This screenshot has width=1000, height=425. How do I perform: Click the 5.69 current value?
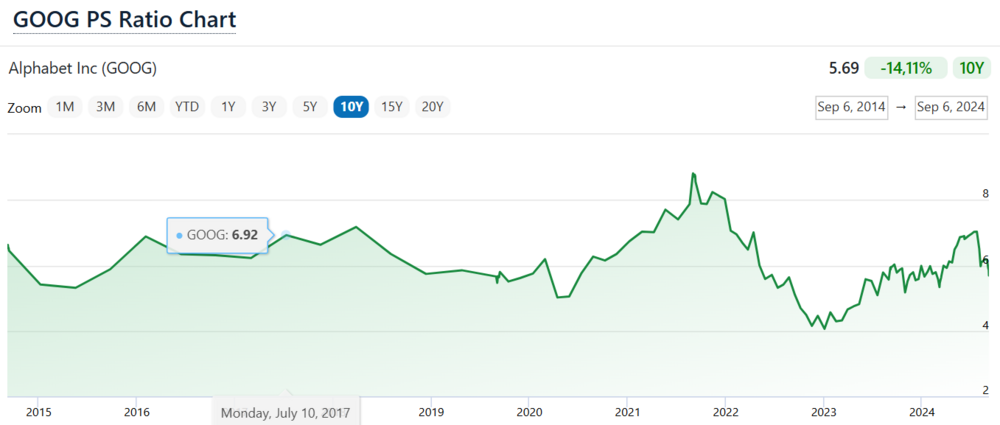point(844,68)
